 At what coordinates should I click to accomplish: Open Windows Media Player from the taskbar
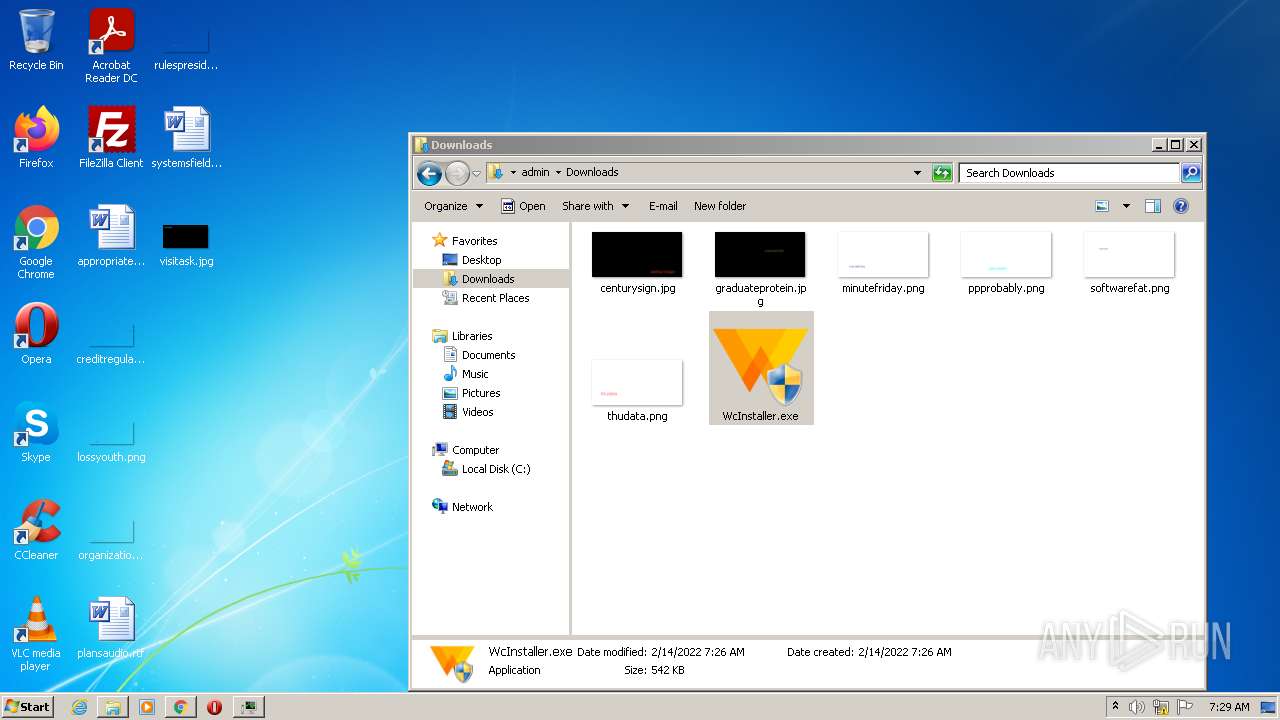(x=147, y=707)
